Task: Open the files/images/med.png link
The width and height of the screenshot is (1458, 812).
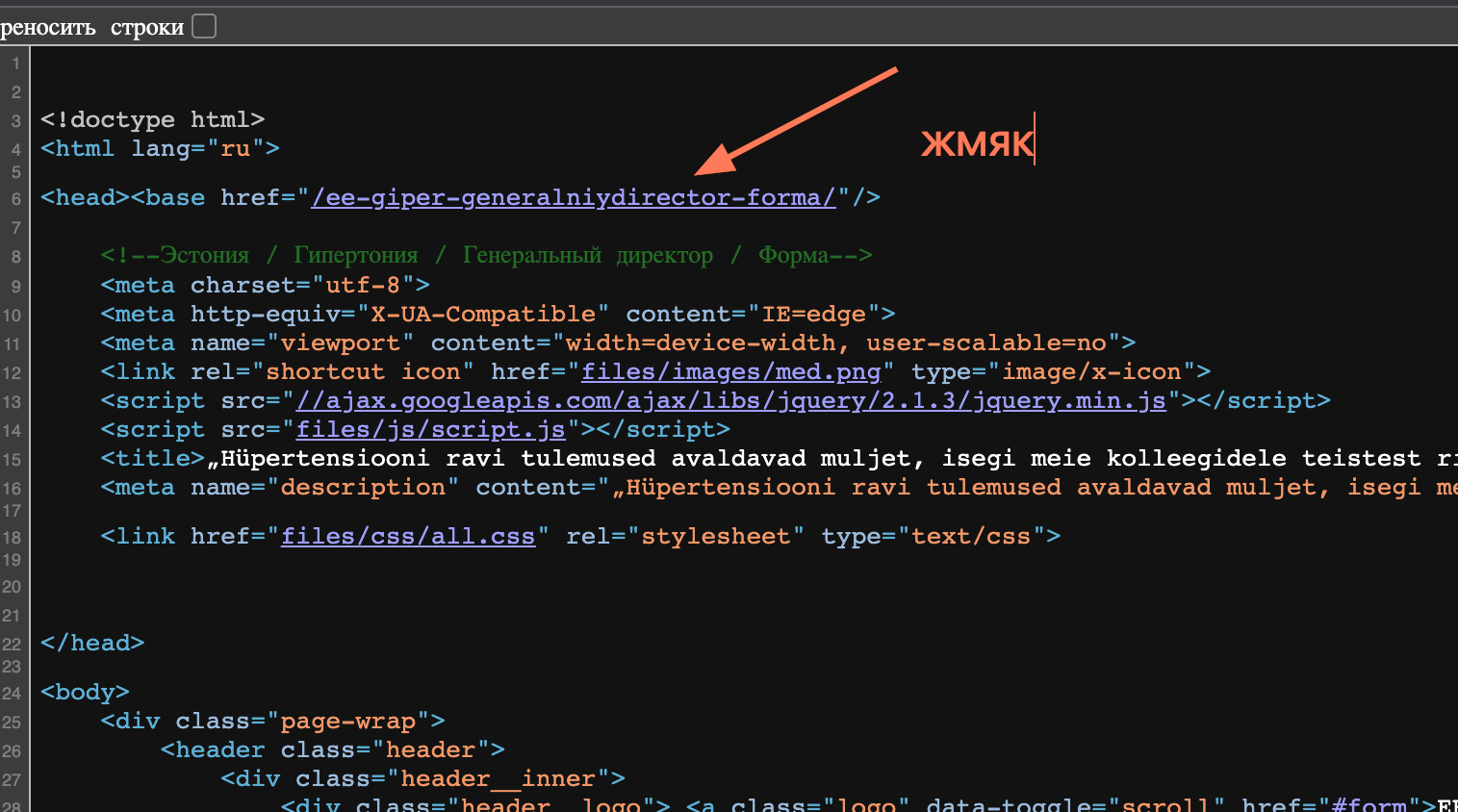Action: click(731, 371)
